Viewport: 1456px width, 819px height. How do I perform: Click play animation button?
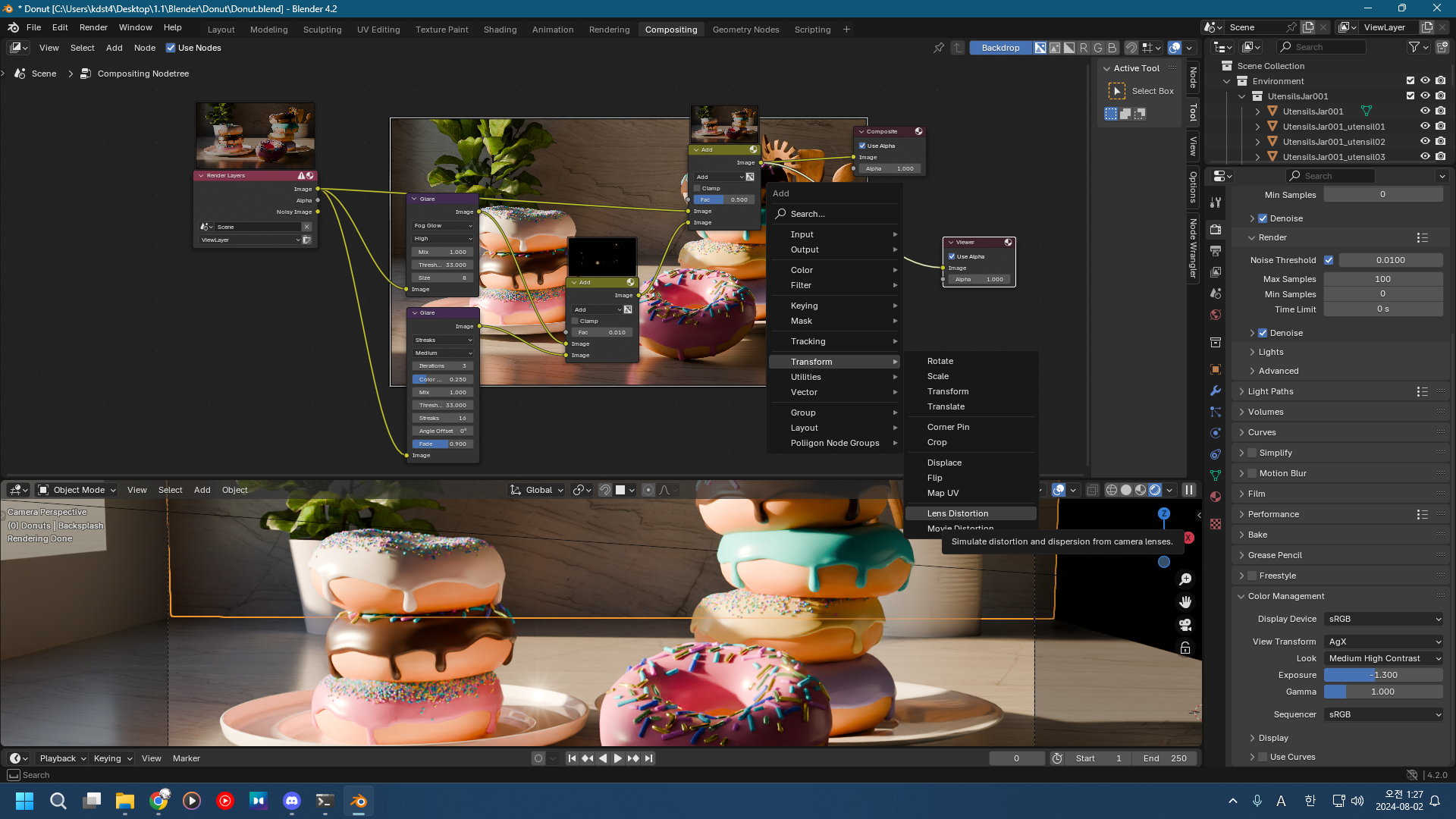pos(618,758)
